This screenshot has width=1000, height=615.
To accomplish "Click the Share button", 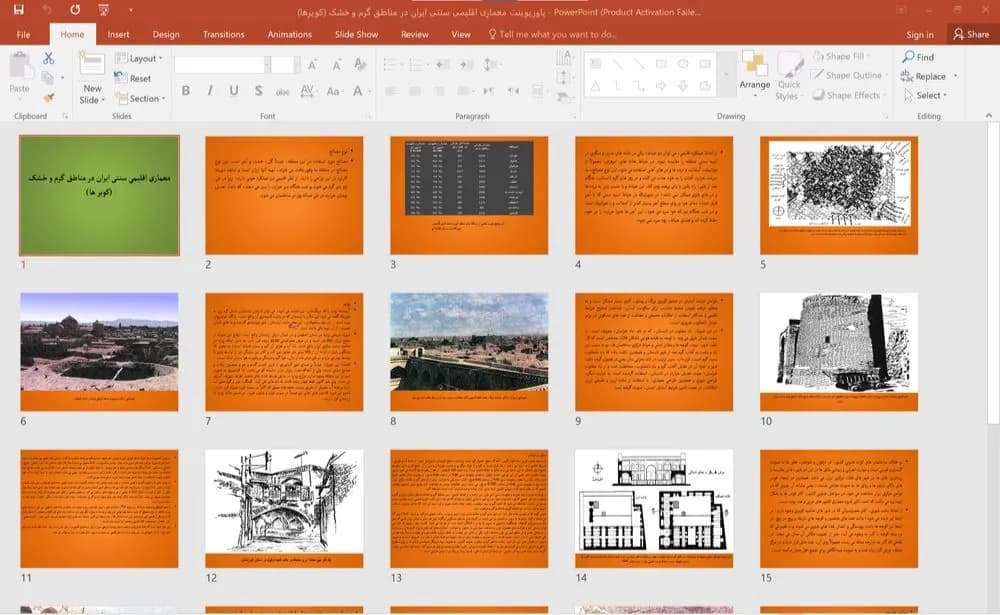I will coord(971,34).
